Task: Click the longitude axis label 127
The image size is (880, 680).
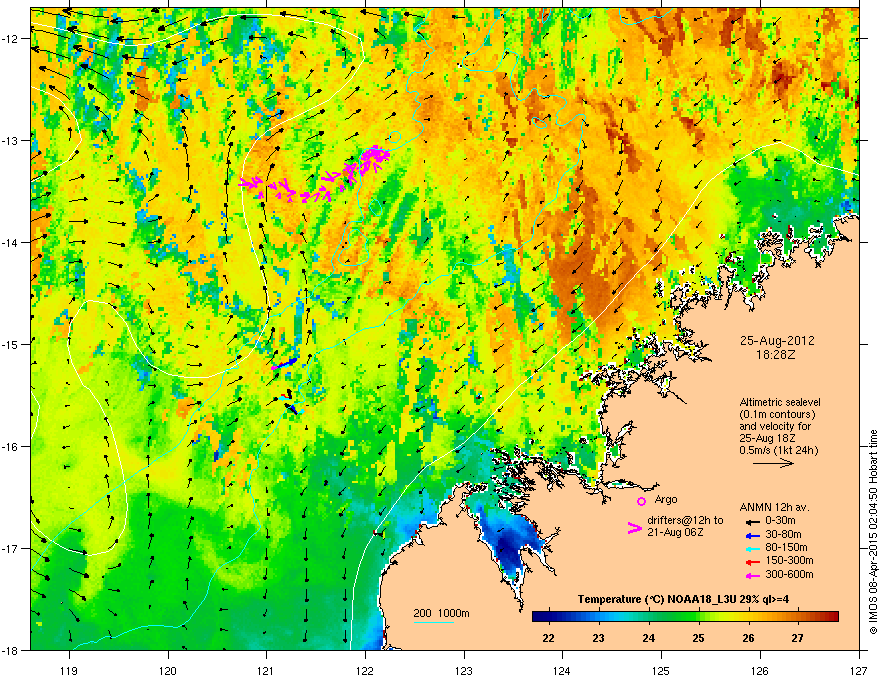Action: pyautogui.click(x=859, y=670)
